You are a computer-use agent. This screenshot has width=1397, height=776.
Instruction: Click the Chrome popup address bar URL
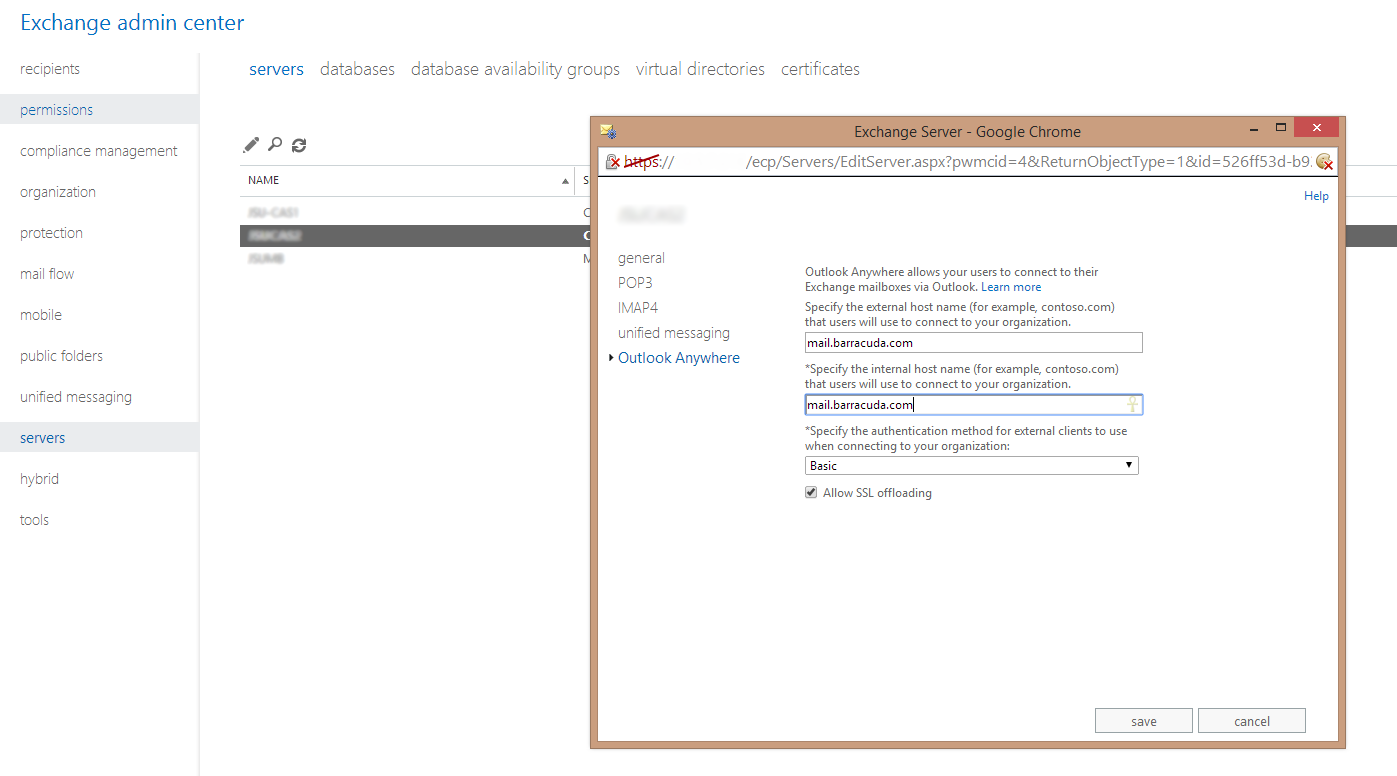click(968, 162)
